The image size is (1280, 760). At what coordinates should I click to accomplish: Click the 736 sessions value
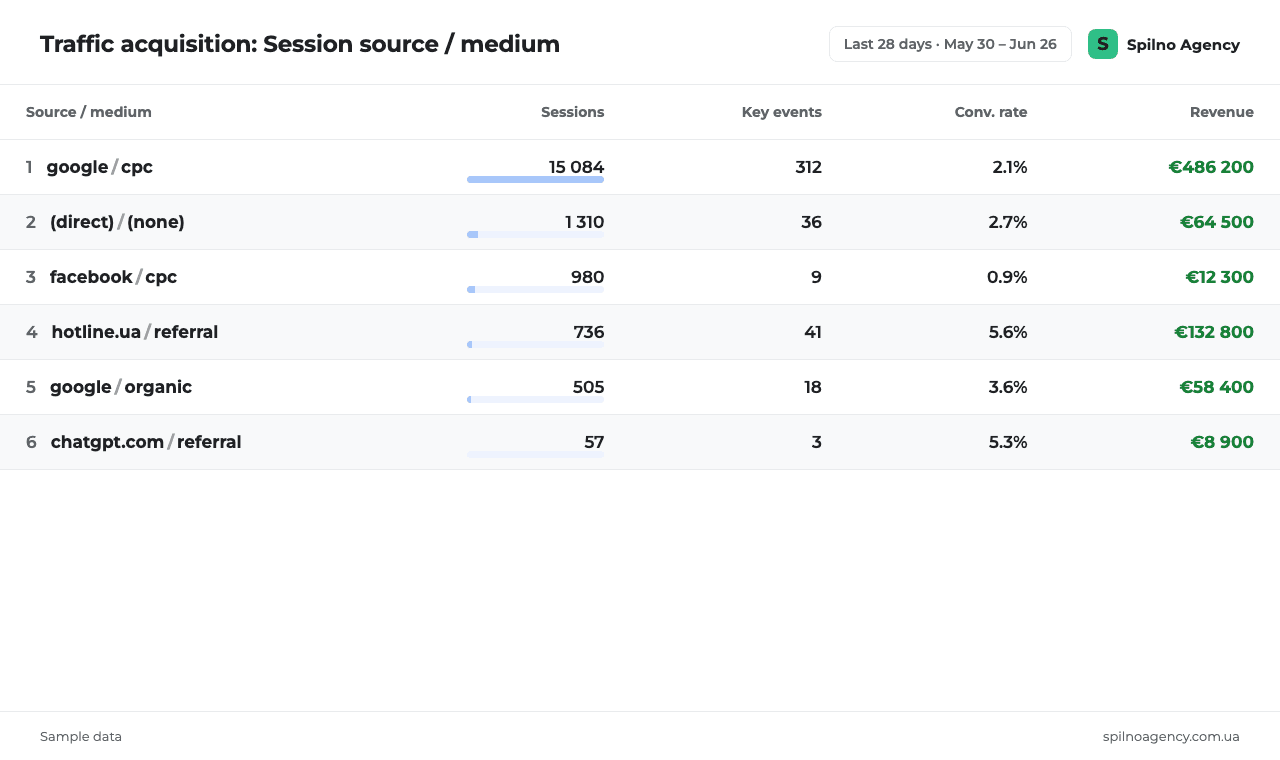coord(589,332)
